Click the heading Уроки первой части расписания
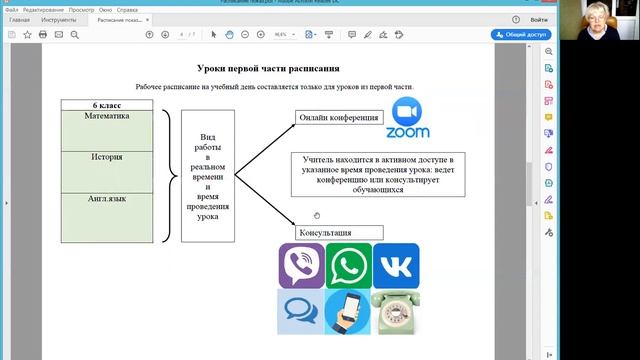Image resolution: width=640 pixels, height=360 pixels. [268, 68]
